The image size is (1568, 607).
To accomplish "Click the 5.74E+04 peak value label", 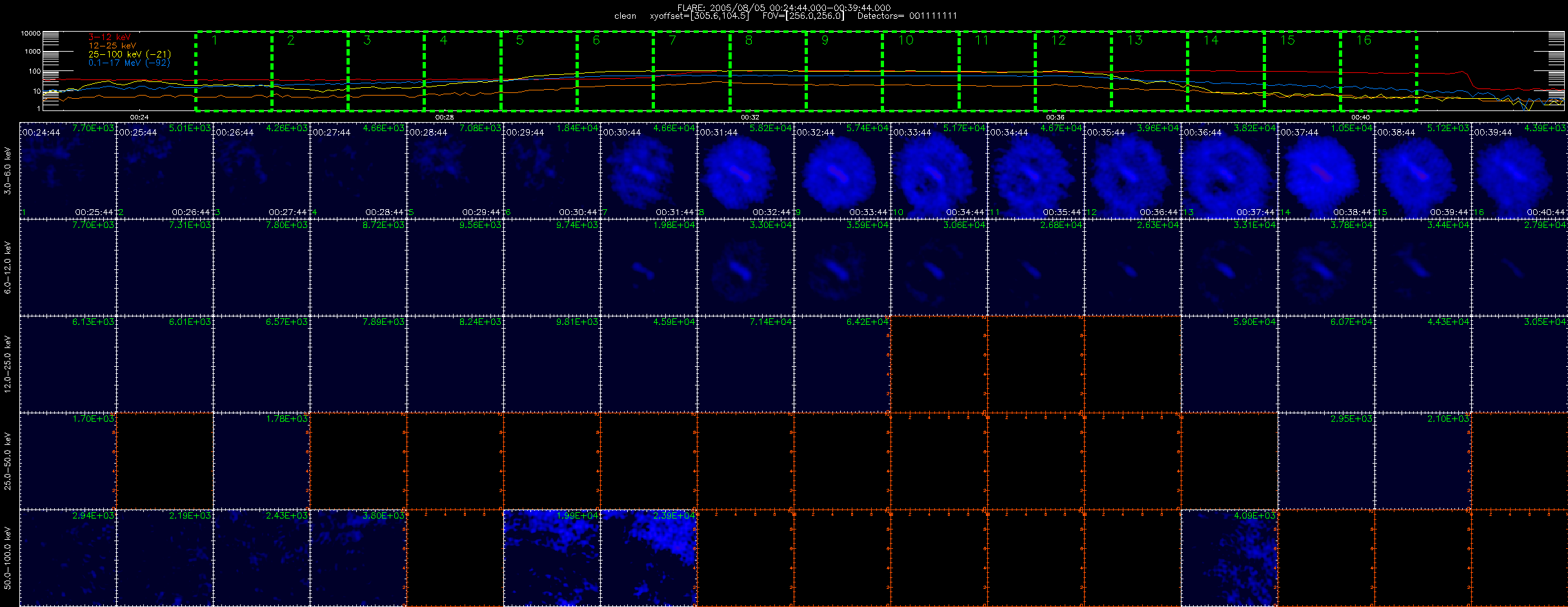I will pyautogui.click(x=867, y=129).
